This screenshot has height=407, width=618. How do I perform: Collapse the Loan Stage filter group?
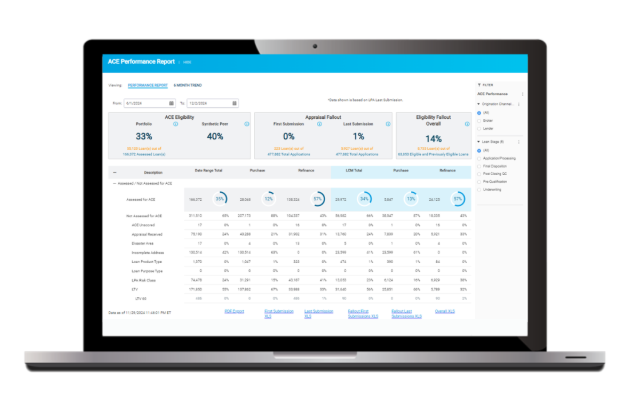(478, 142)
